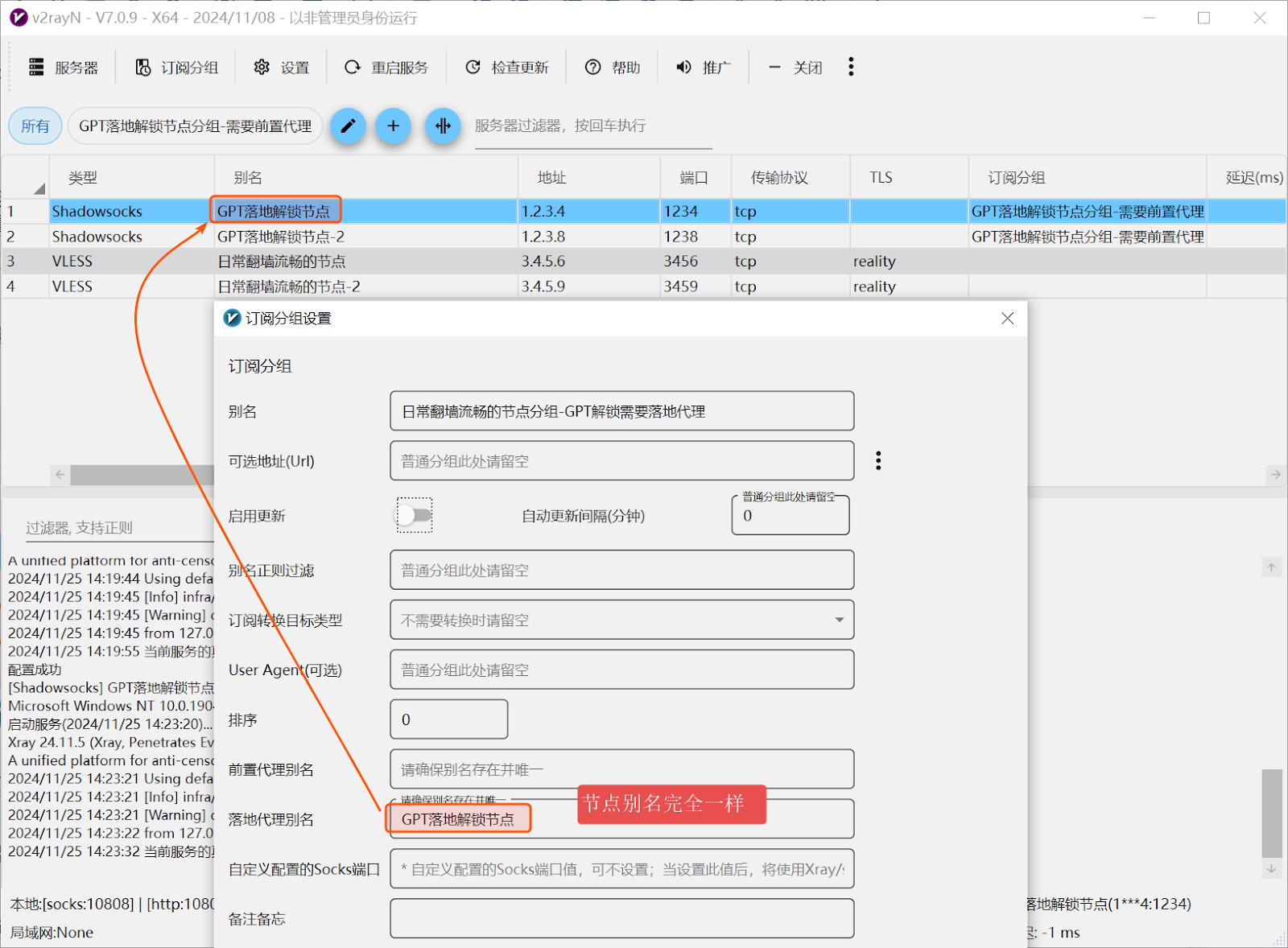Click the blue auto column width button

point(443,126)
